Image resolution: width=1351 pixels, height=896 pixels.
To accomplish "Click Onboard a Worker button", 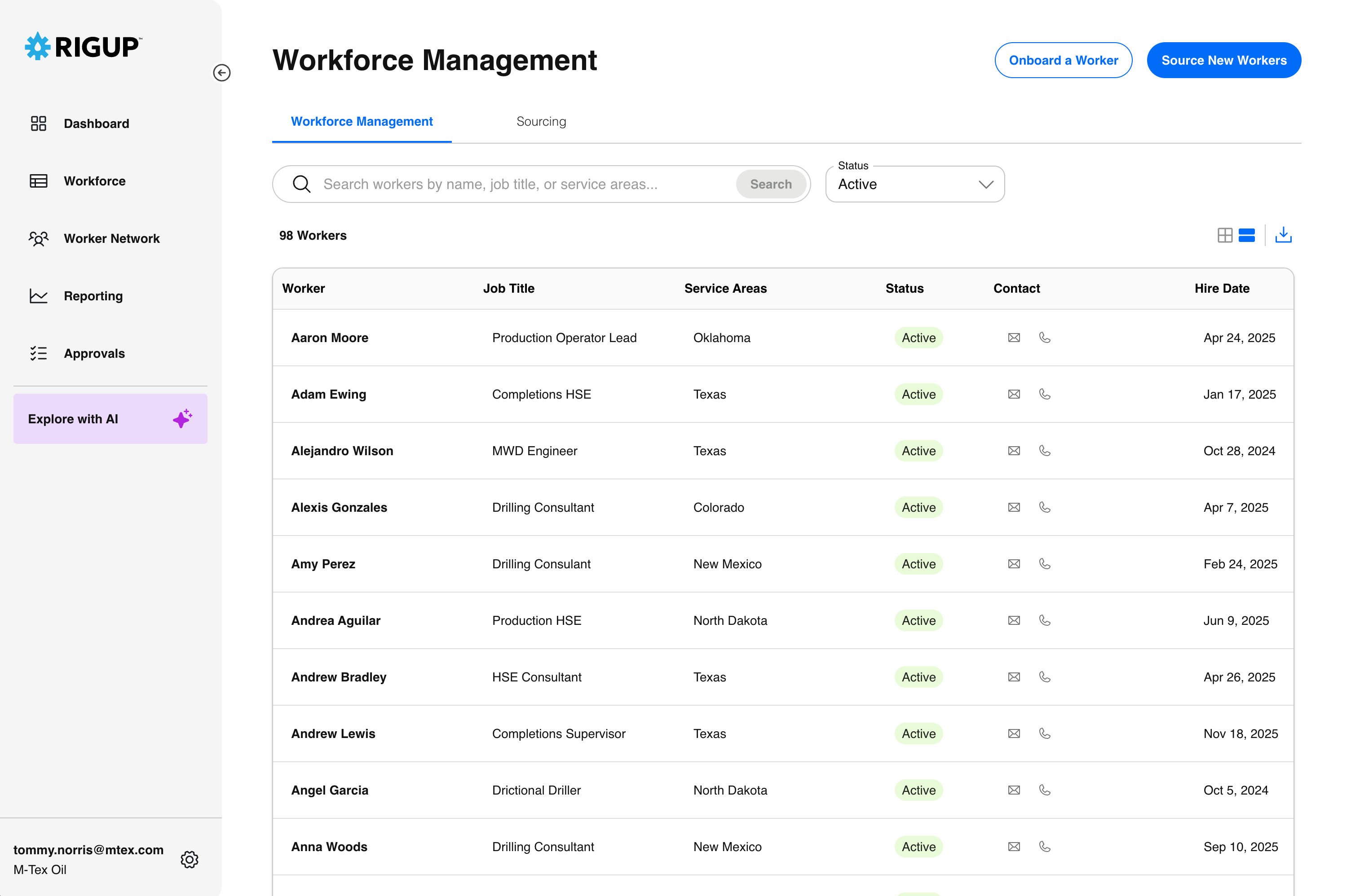I will [x=1063, y=60].
